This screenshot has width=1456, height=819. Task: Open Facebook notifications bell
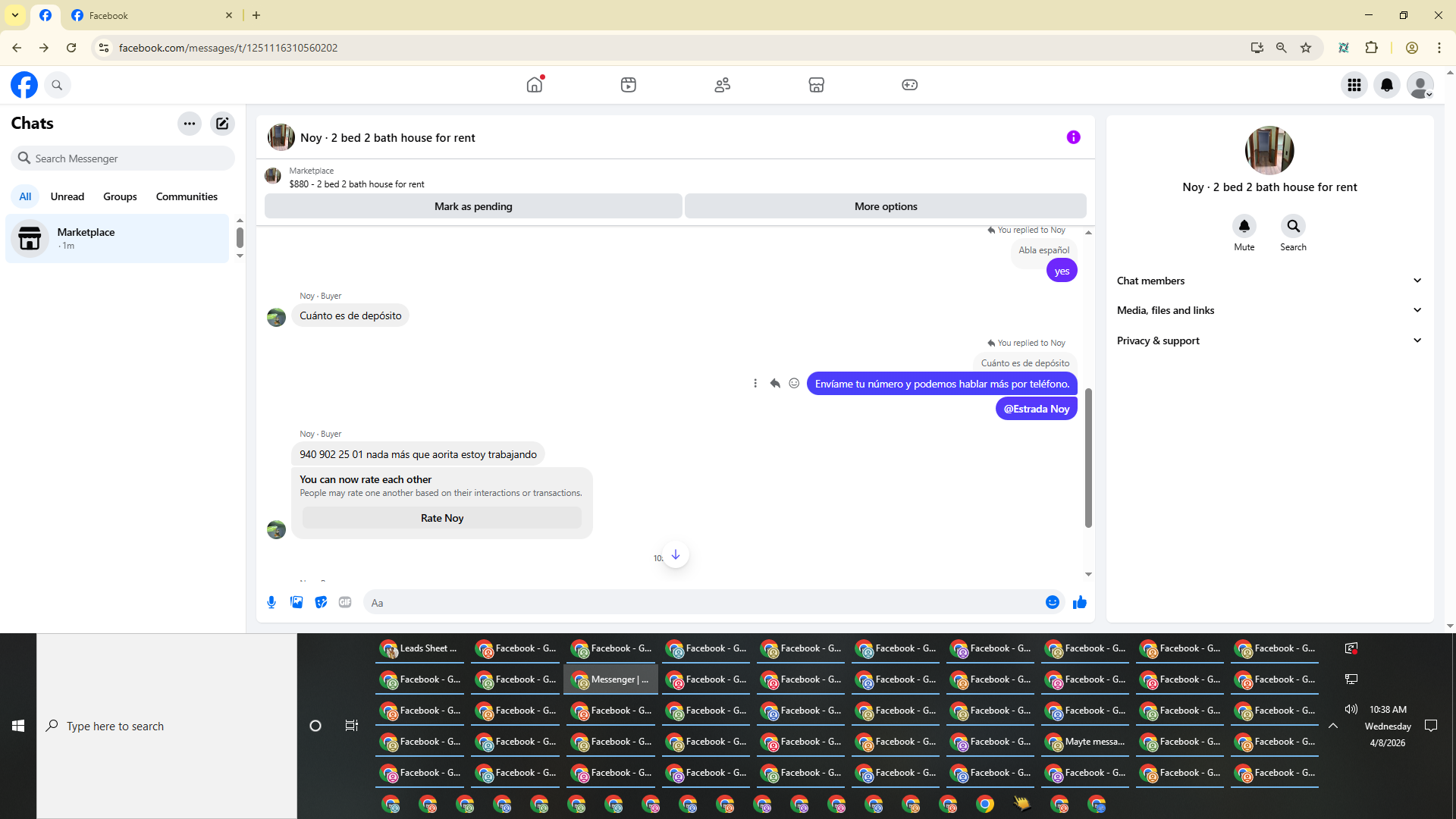point(1387,85)
